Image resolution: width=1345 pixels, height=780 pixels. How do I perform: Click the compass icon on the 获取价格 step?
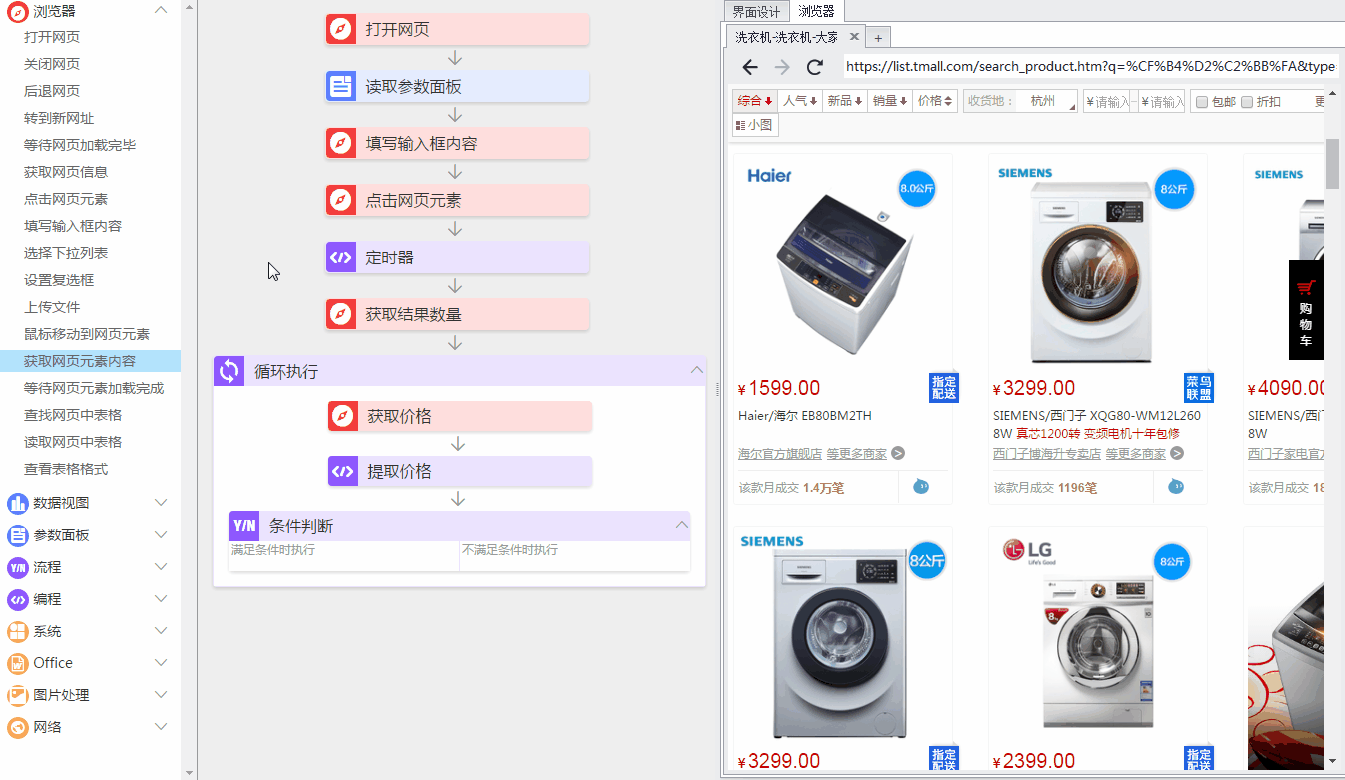tap(343, 416)
